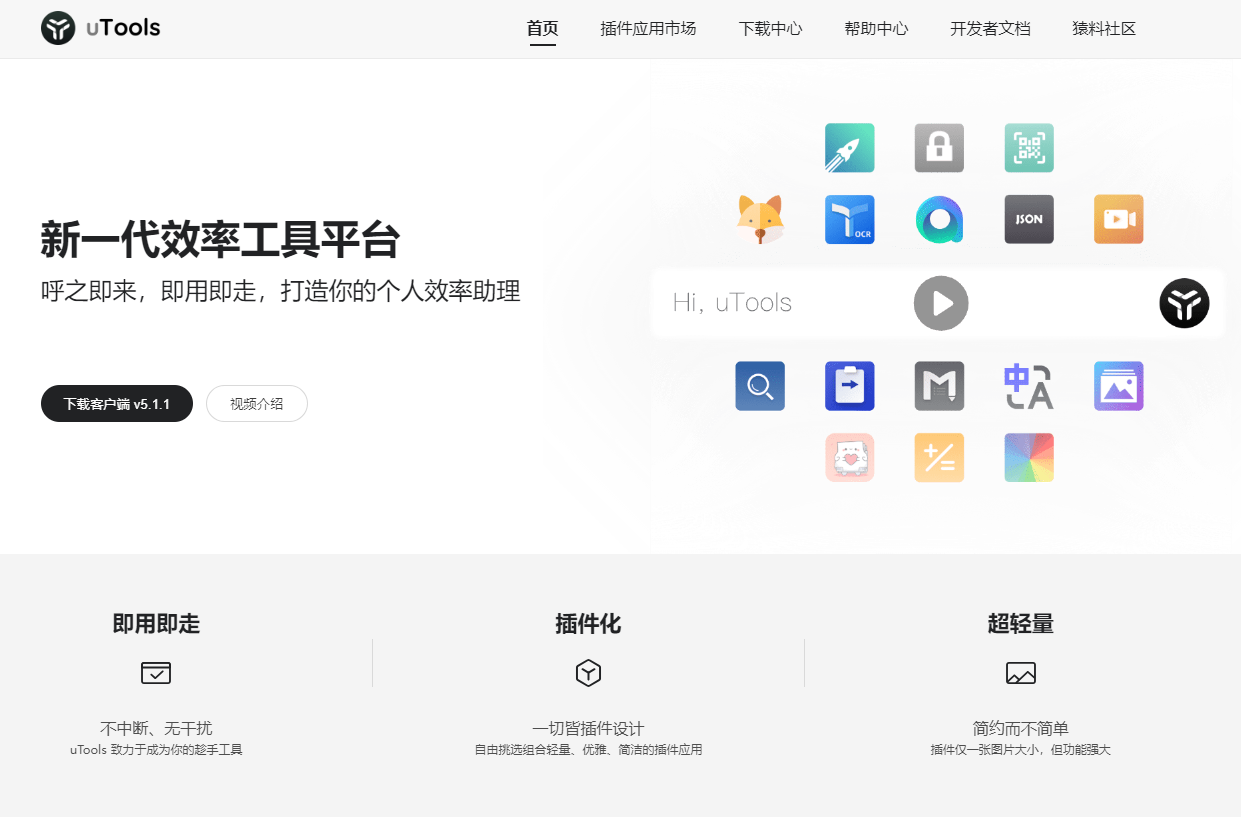The height and width of the screenshot is (820, 1241).
Task: Click the 即用即走 heading
Action: click(156, 624)
